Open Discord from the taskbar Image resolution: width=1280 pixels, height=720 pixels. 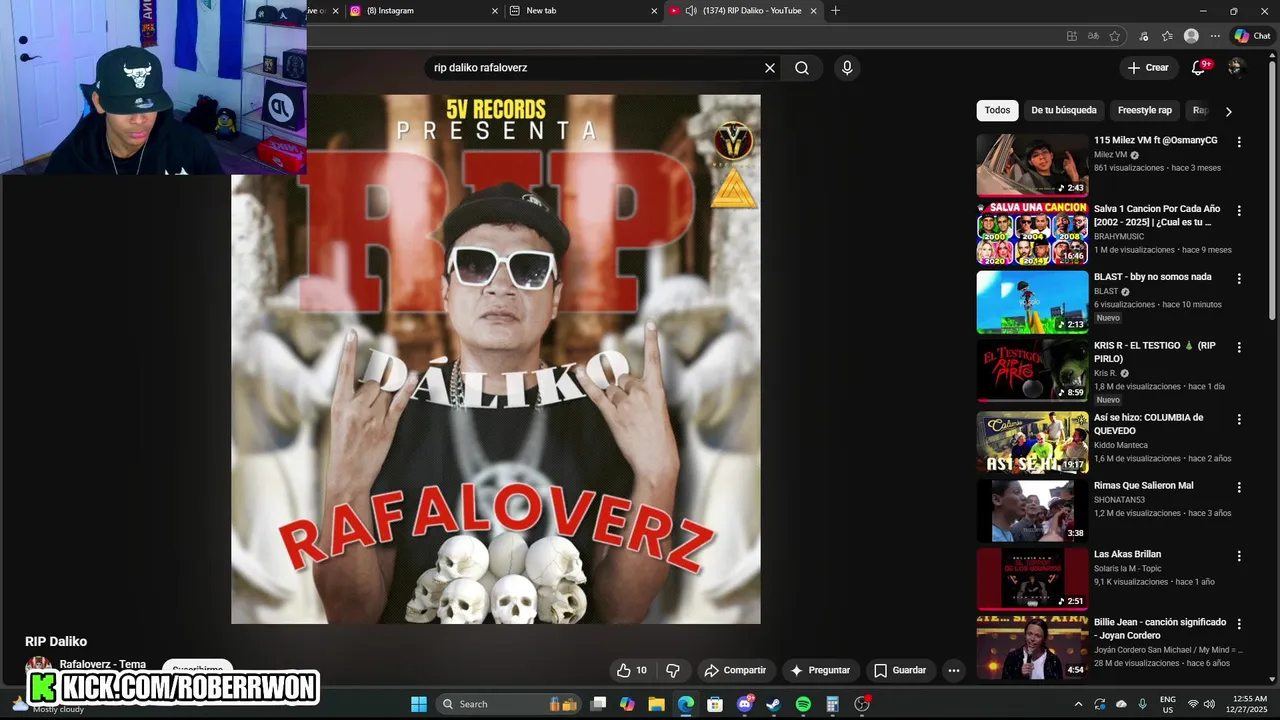coord(744,704)
